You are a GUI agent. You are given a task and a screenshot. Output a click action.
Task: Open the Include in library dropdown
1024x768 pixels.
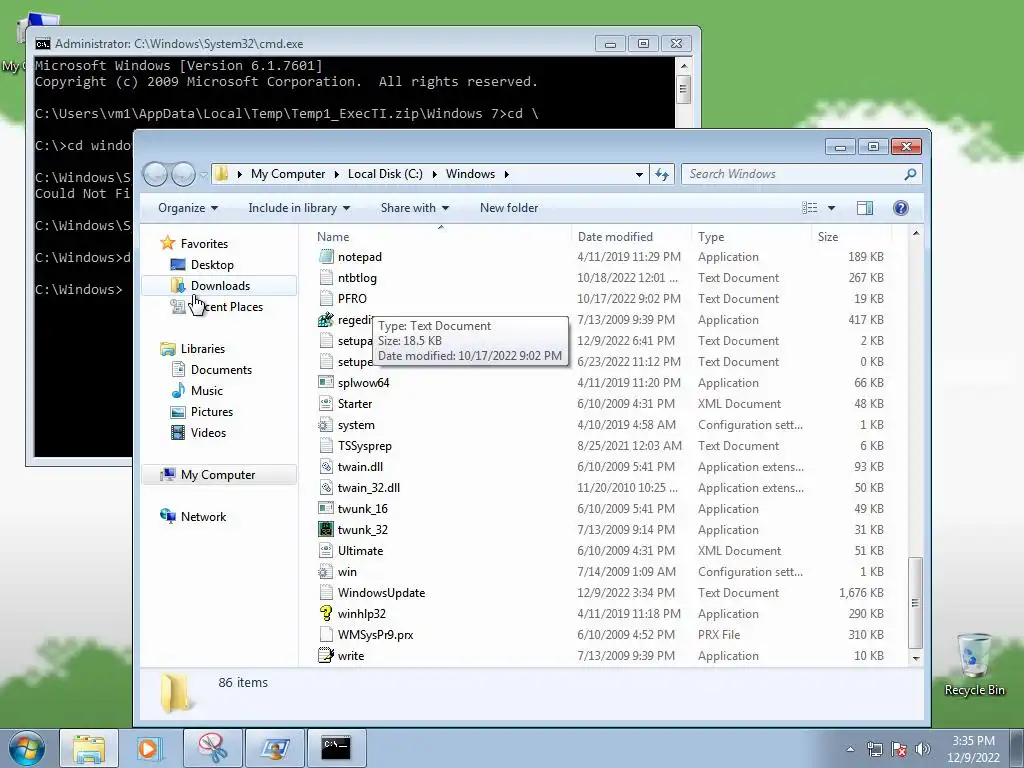(298, 208)
